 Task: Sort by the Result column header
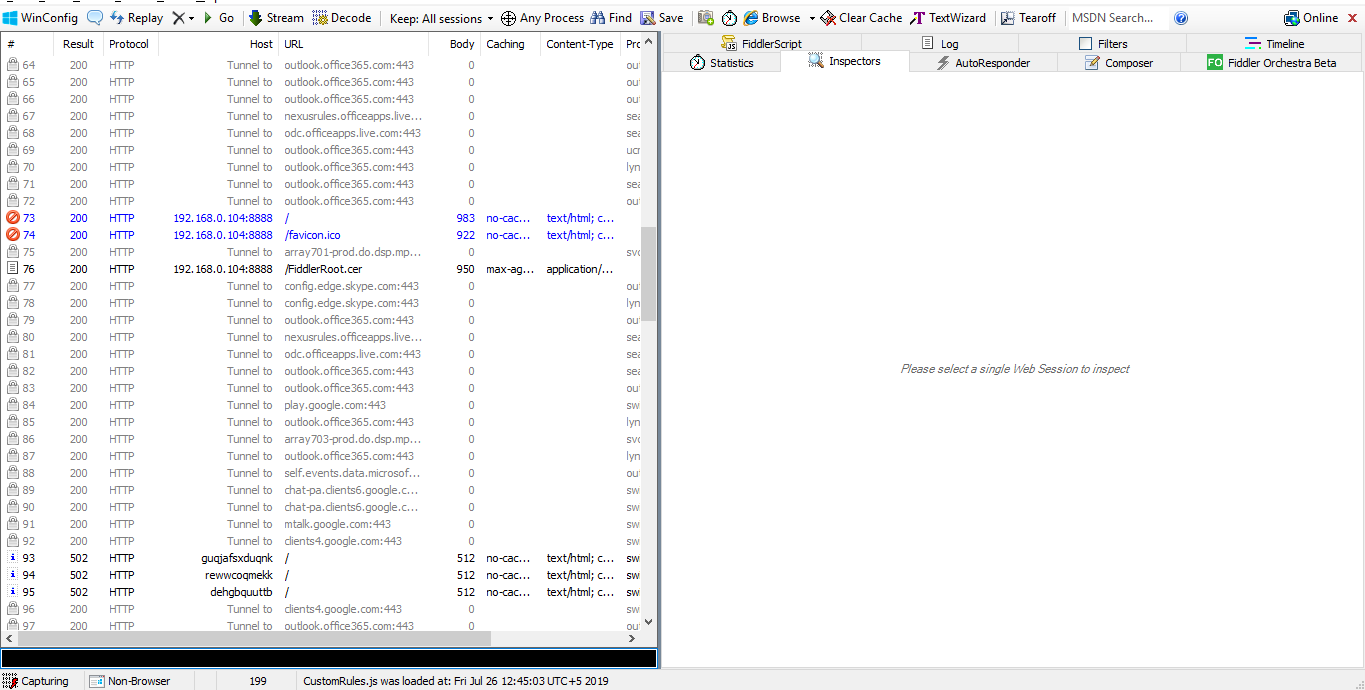click(x=78, y=44)
